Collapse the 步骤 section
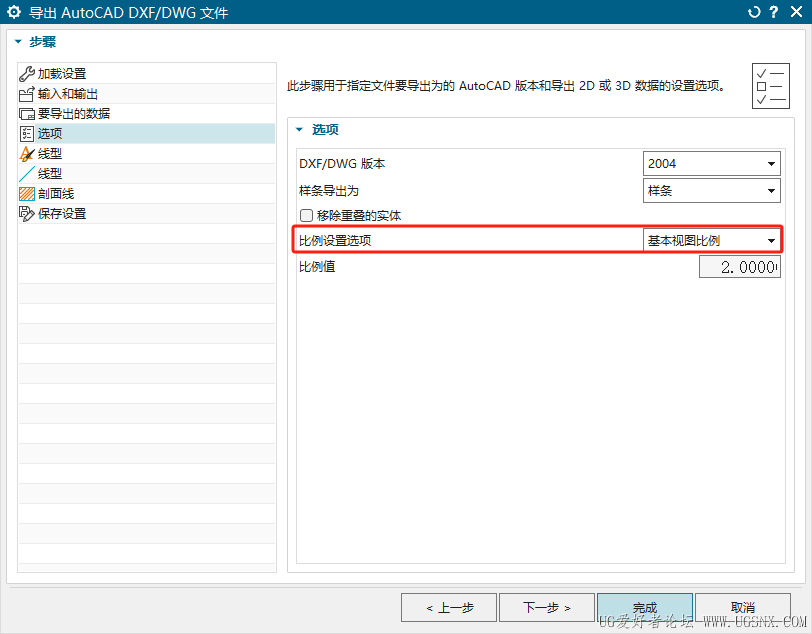 [x=19, y=41]
